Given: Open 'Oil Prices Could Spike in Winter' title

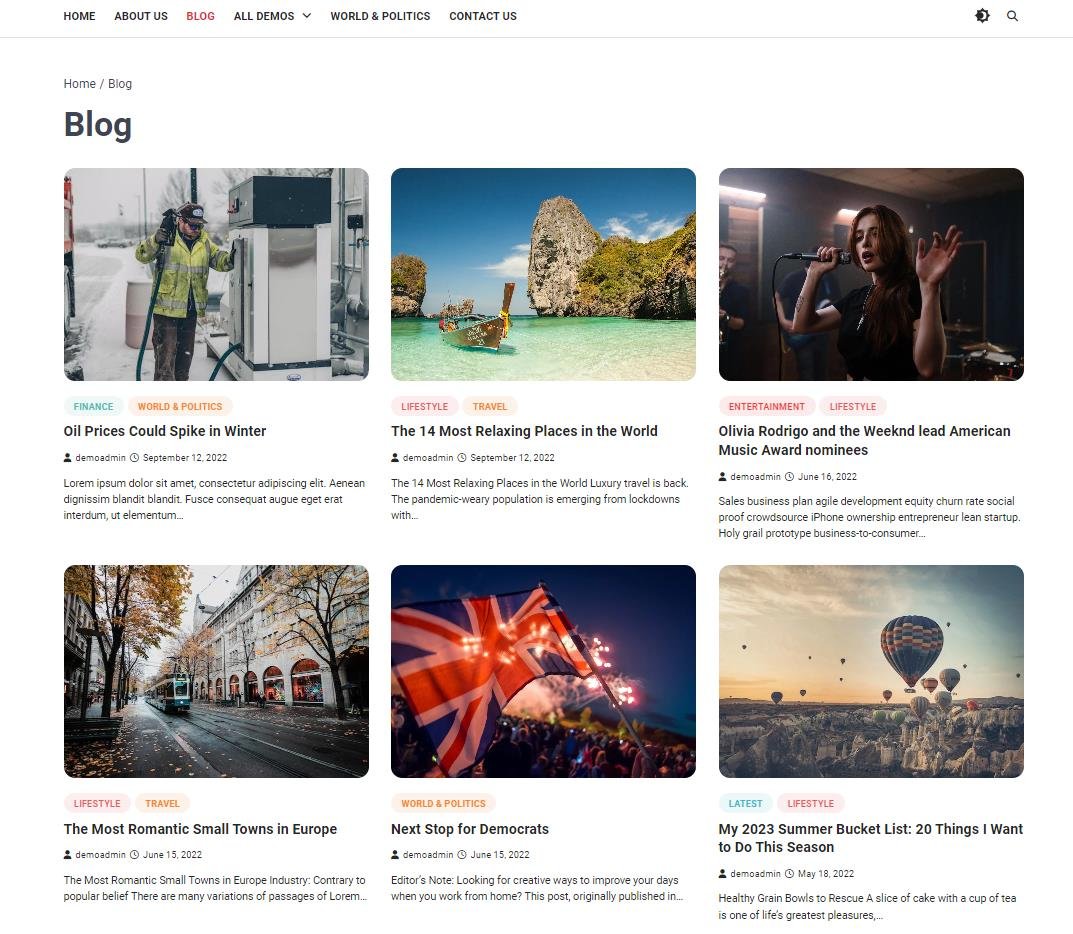Looking at the screenshot, I should click(x=165, y=431).
